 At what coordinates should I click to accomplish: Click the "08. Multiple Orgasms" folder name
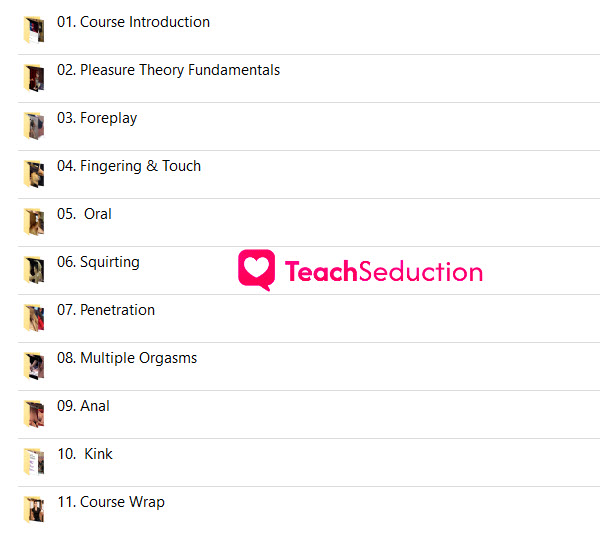click(x=127, y=358)
